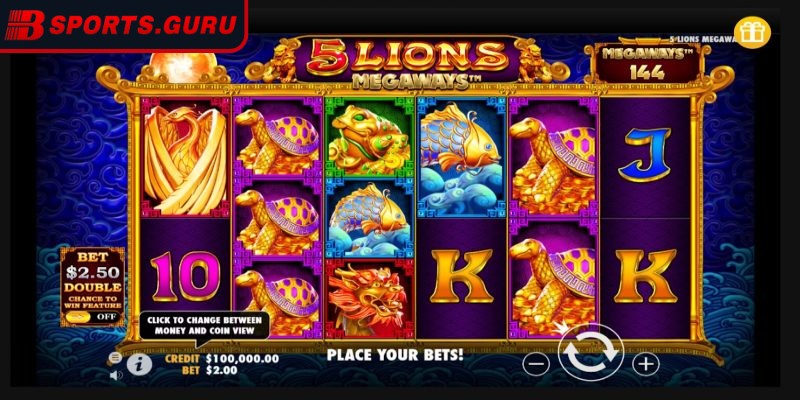Click the spin reels button
This screenshot has width=800, height=400.
(x=591, y=353)
